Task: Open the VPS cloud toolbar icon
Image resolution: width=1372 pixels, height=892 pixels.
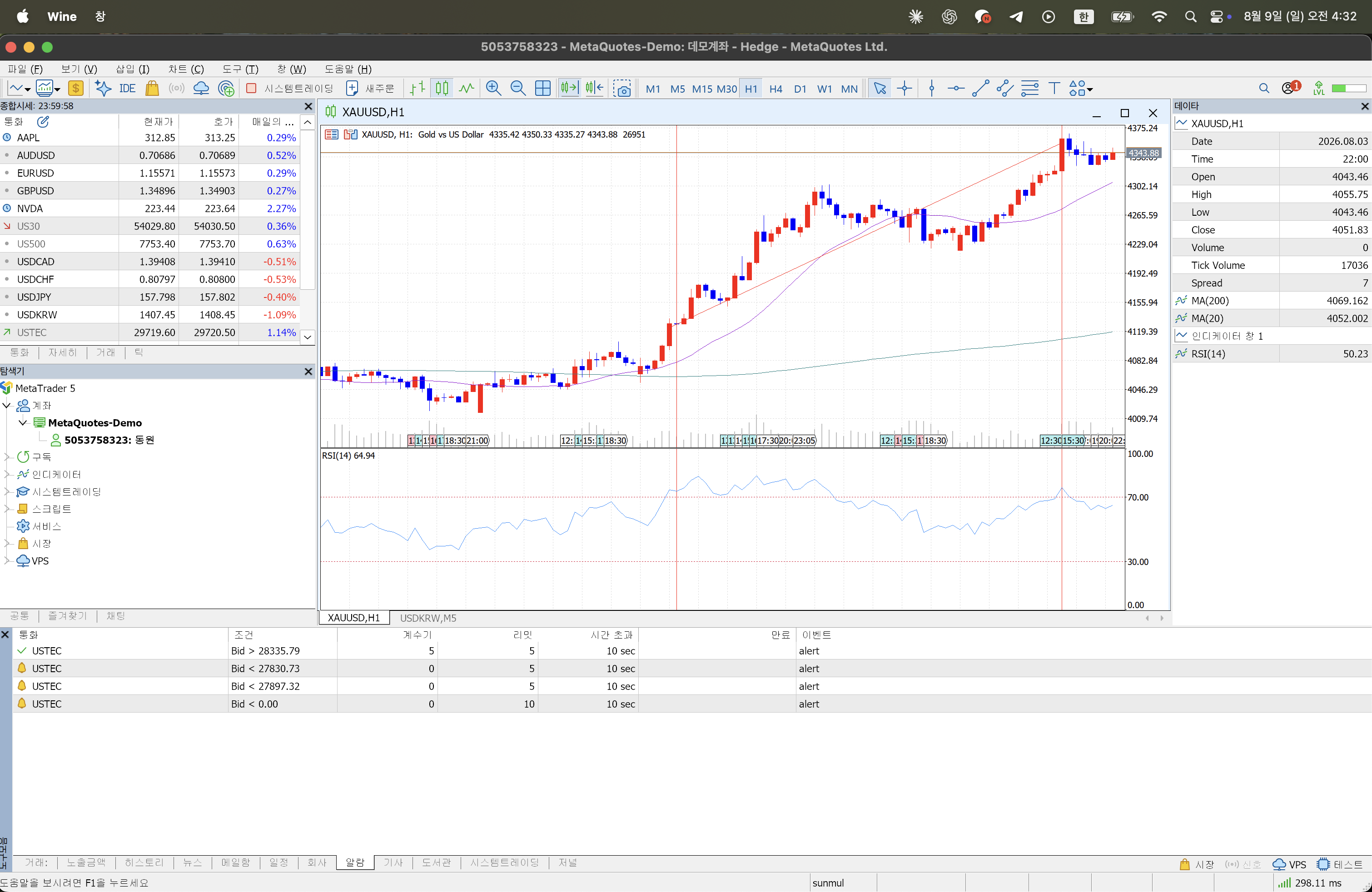Action: click(201, 88)
